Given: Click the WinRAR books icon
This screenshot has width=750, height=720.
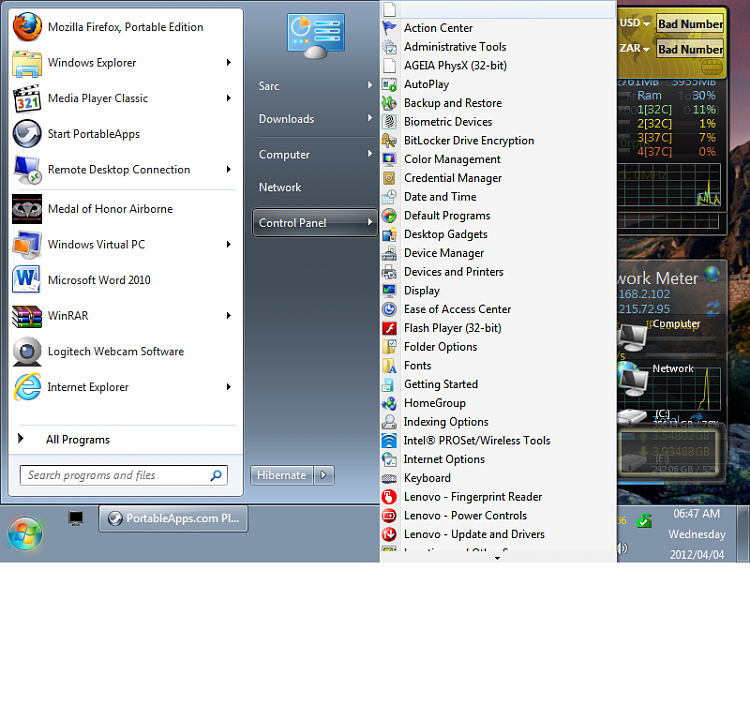Looking at the screenshot, I should coord(27,316).
